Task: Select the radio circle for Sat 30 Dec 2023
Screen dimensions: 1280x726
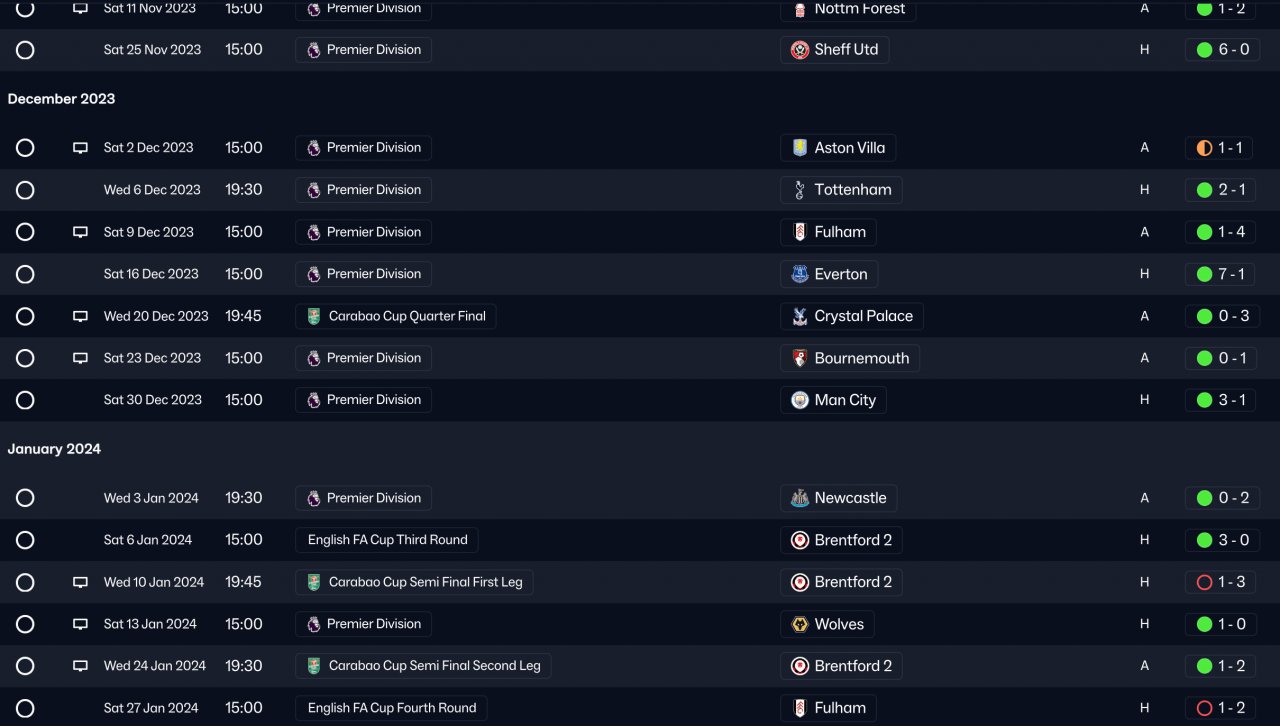Action: 25,400
